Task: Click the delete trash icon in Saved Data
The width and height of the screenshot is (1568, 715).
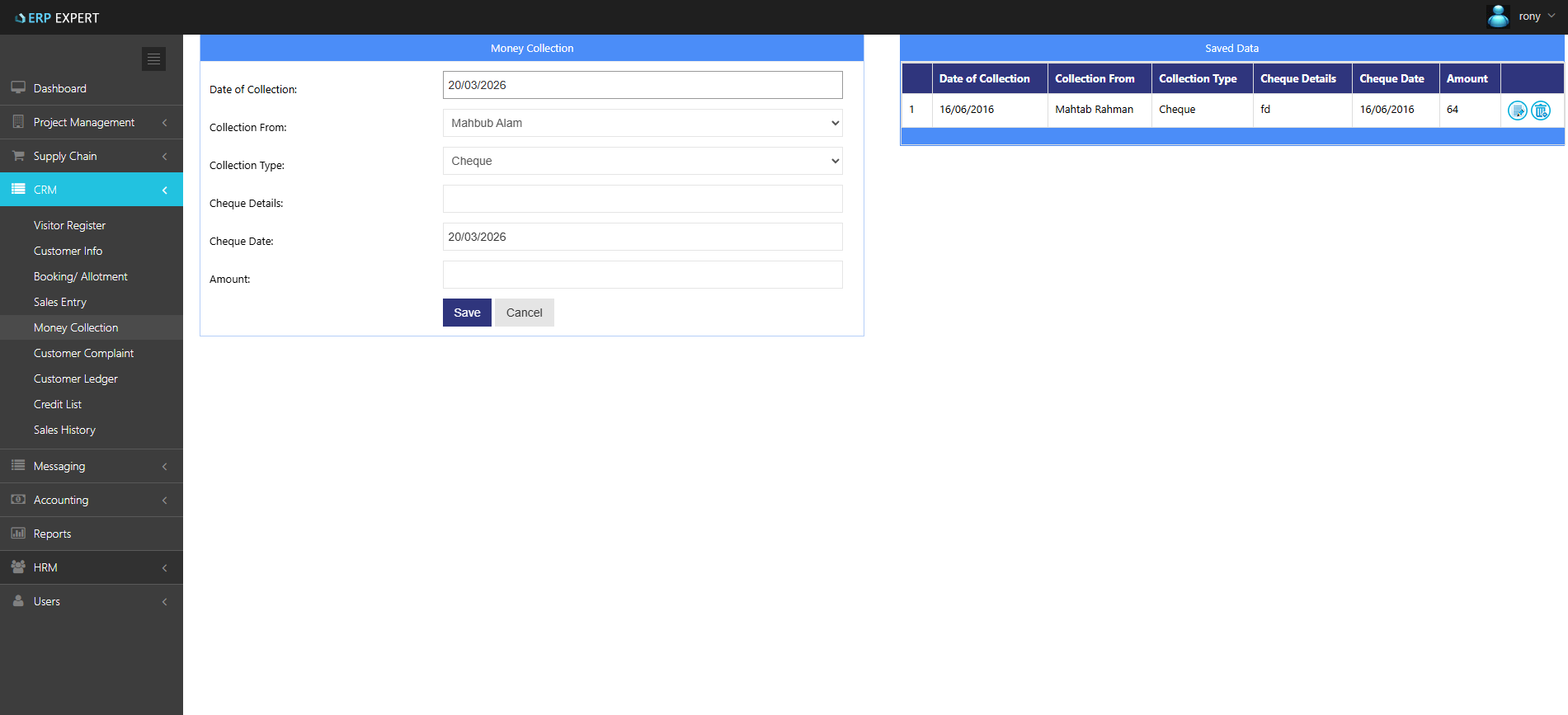Action: pyautogui.click(x=1540, y=111)
